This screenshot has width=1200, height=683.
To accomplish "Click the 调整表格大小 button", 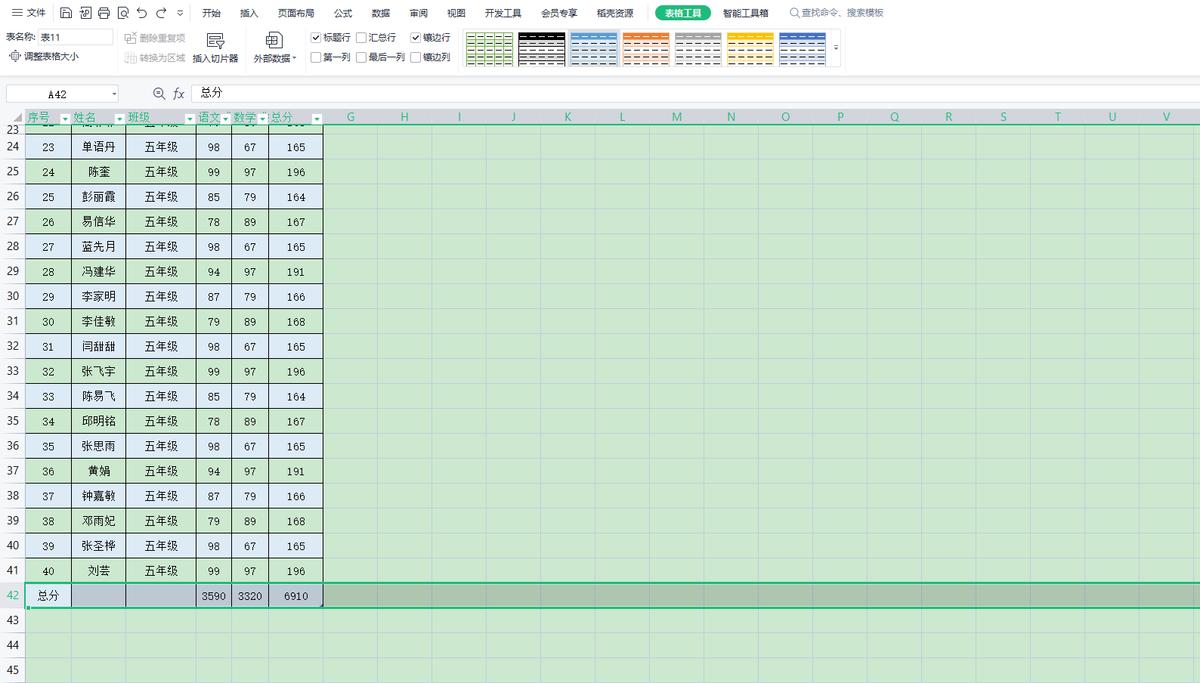I will pyautogui.click(x=44, y=57).
